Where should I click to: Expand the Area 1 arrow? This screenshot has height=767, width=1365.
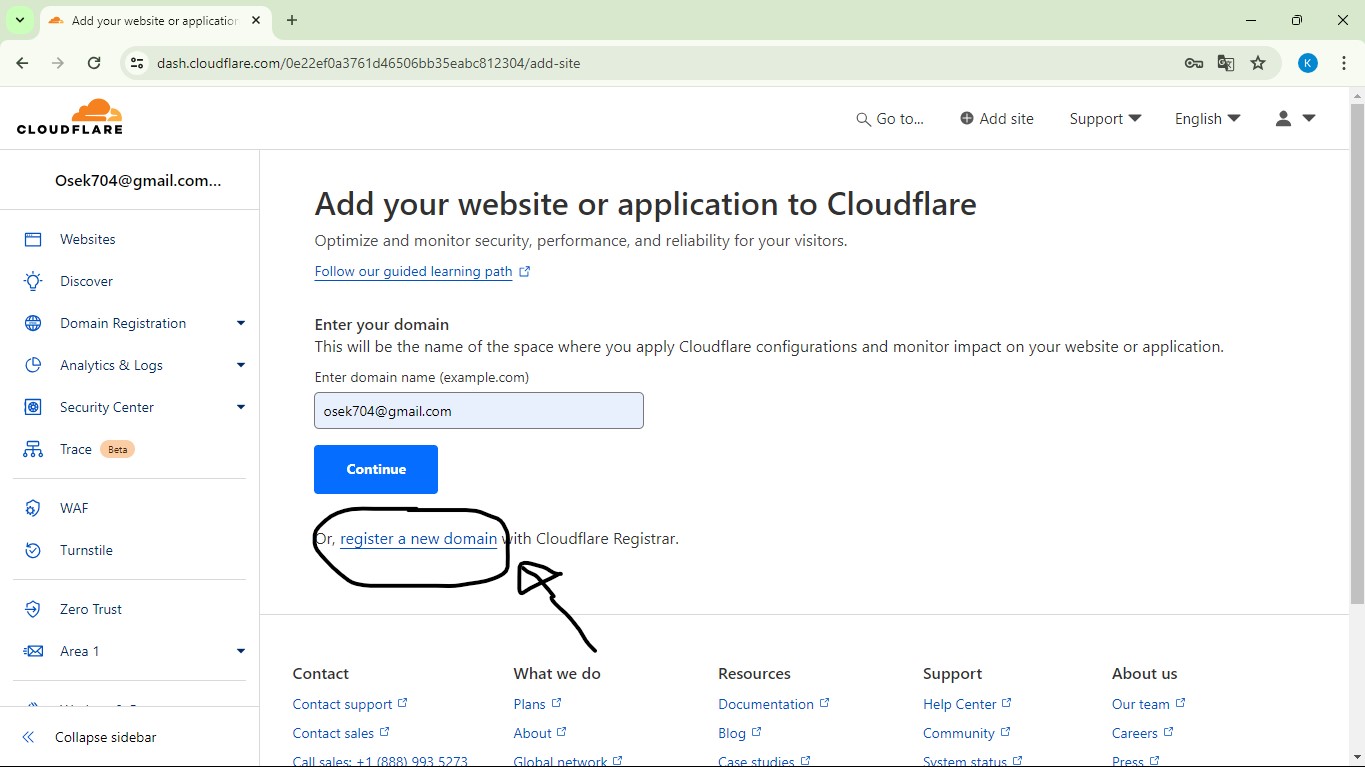(240, 651)
